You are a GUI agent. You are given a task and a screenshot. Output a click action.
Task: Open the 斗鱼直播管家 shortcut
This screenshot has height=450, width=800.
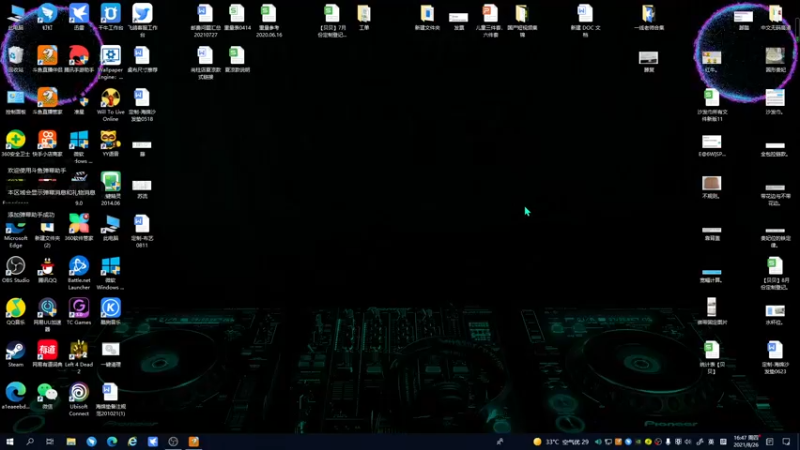tap(47, 101)
